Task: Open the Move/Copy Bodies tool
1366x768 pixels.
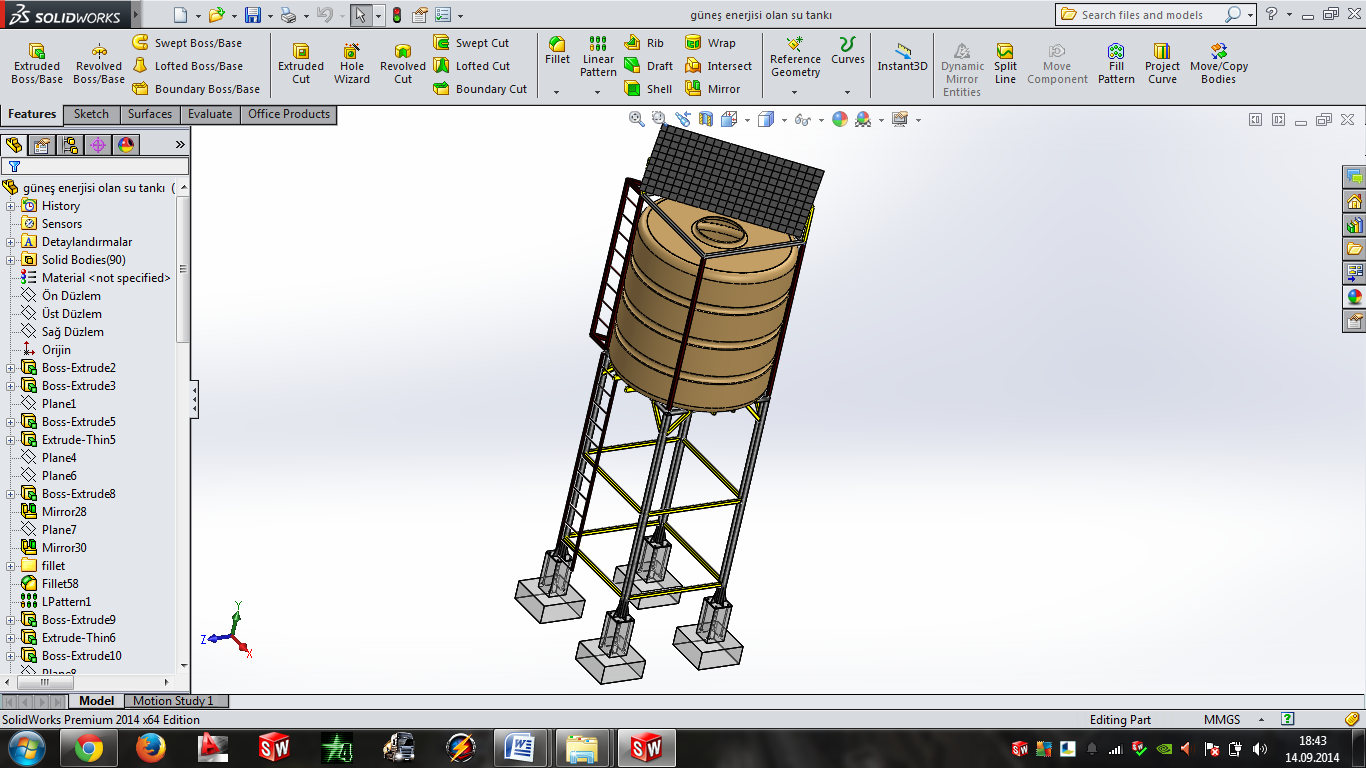Action: 1218,63
